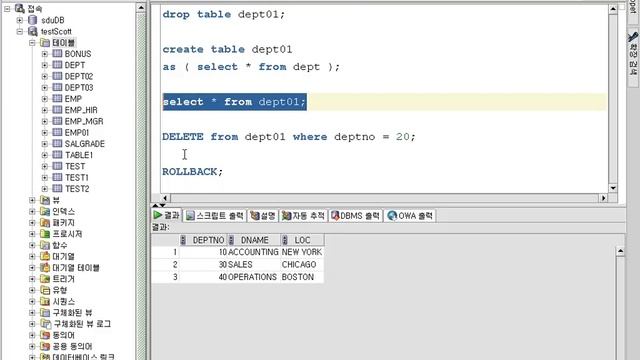Select the OPERATIONS cell
This screenshot has width=640, height=360.
(x=253, y=277)
